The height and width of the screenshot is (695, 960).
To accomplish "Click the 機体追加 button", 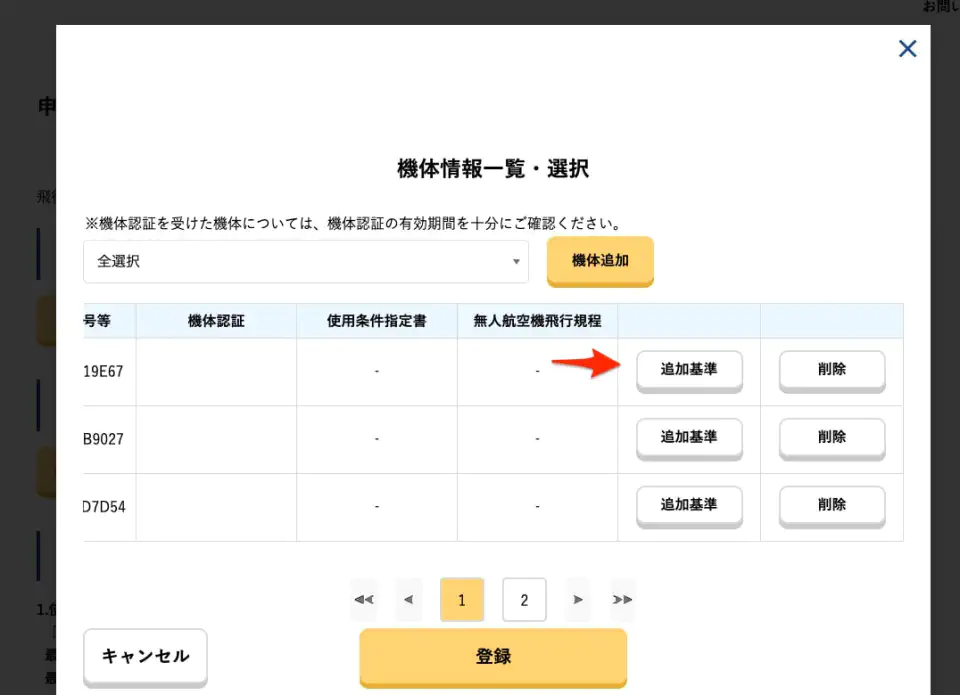I will [600, 261].
